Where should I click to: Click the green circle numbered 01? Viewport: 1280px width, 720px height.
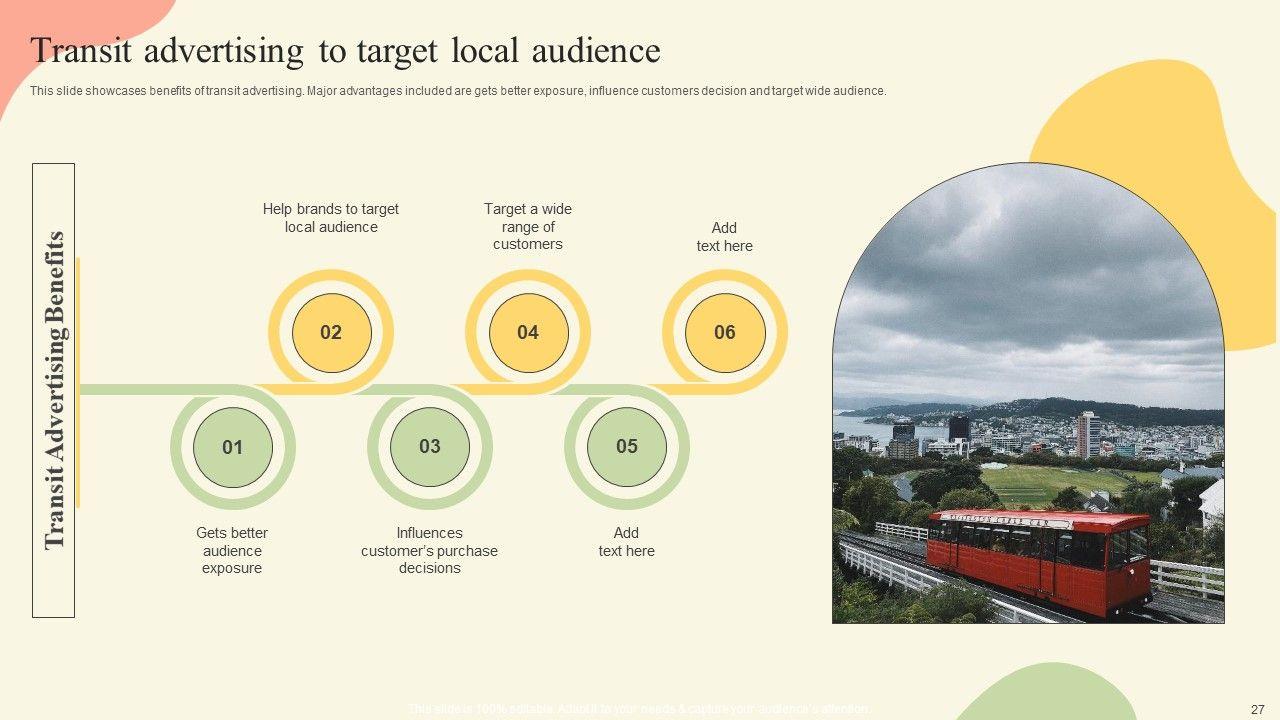click(x=232, y=447)
